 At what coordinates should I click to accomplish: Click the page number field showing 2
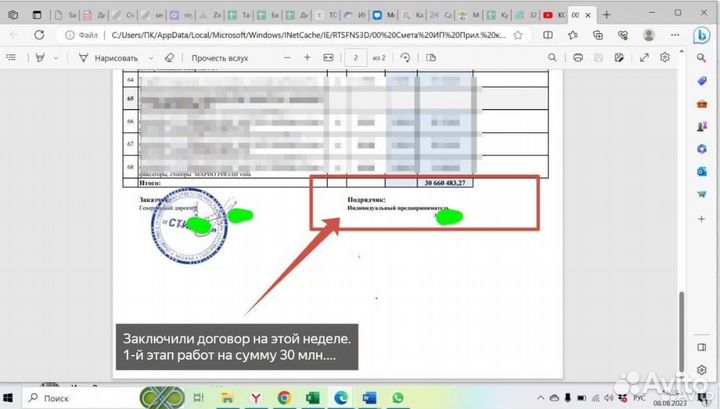click(355, 58)
